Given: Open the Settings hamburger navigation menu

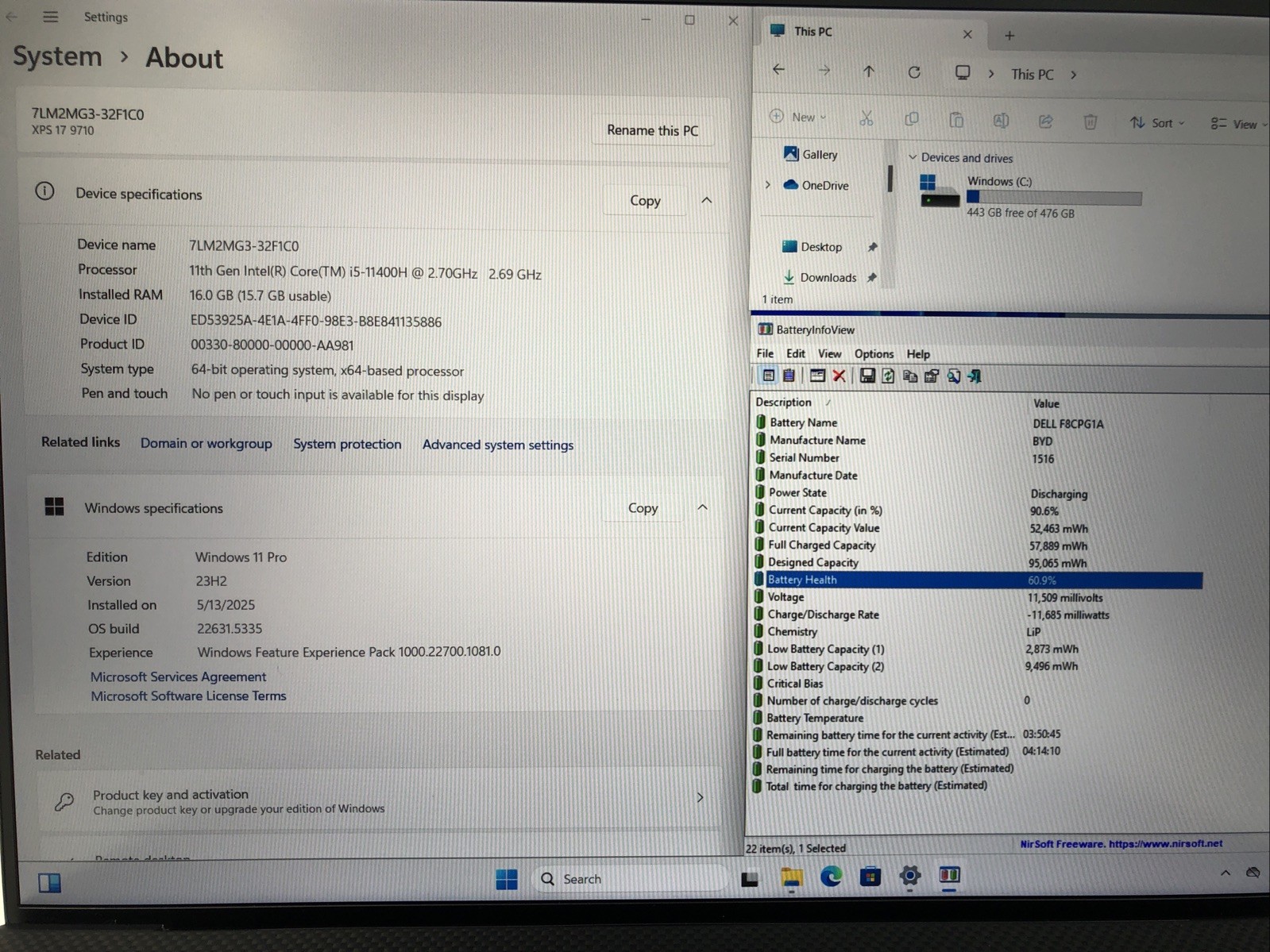Looking at the screenshot, I should (x=51, y=17).
